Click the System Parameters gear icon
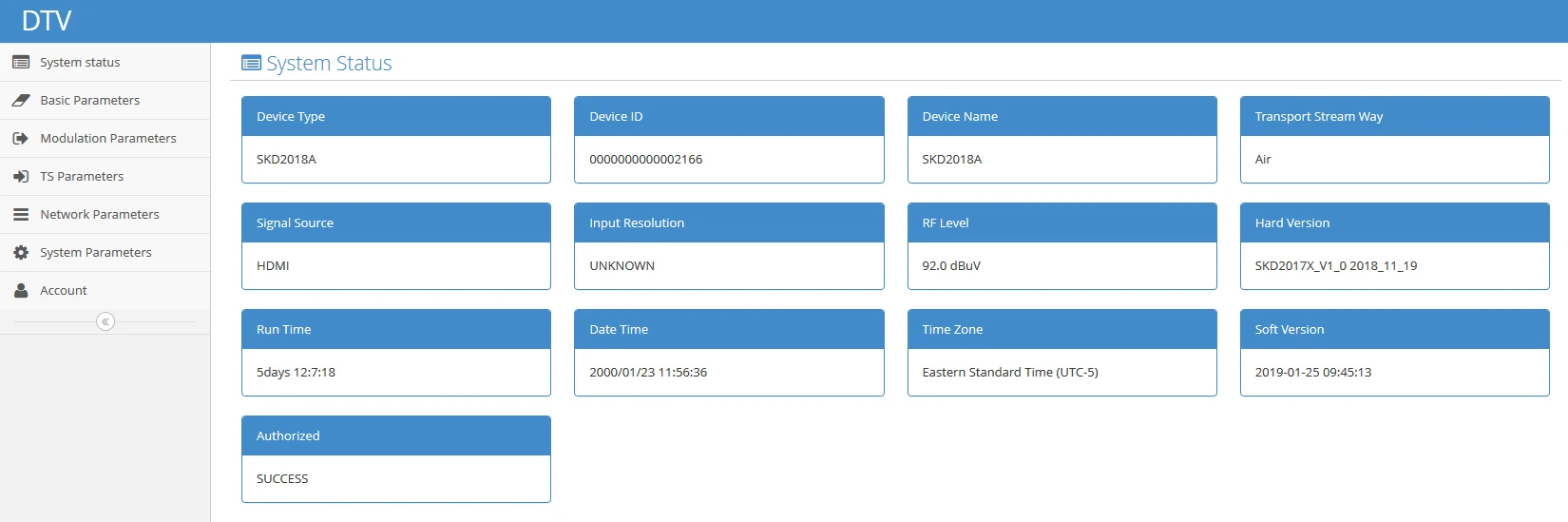The height and width of the screenshot is (522, 1568). tap(21, 253)
